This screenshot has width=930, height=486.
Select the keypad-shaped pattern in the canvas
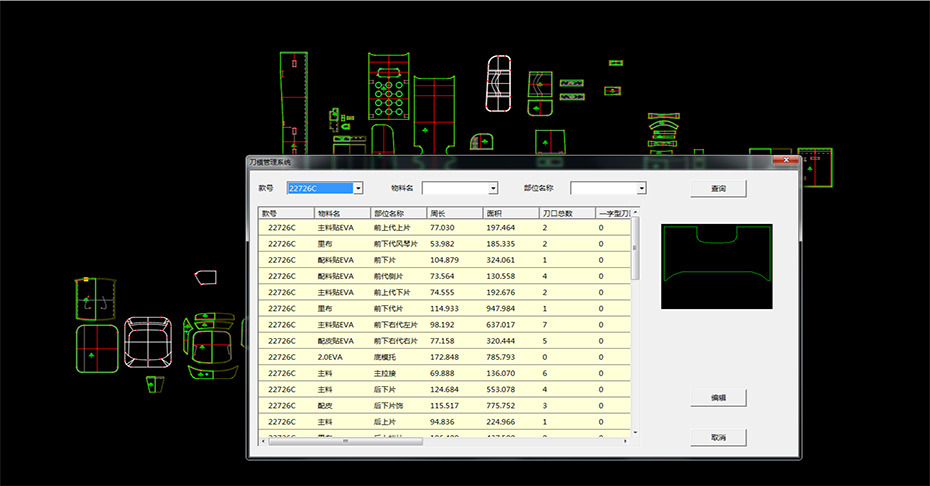(389, 88)
